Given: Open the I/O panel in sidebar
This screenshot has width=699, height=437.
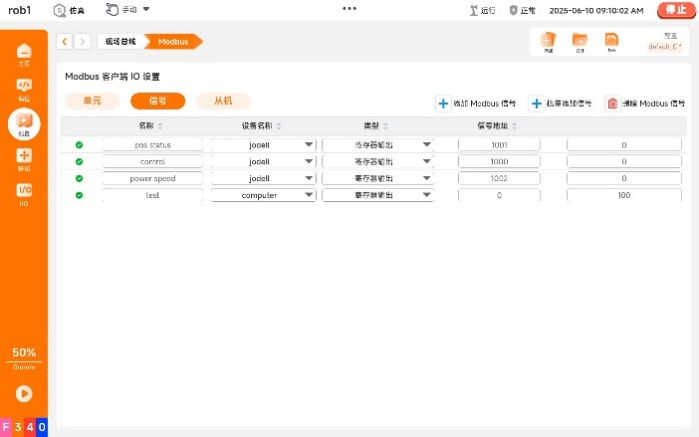Looking at the screenshot, I should coord(24,192).
